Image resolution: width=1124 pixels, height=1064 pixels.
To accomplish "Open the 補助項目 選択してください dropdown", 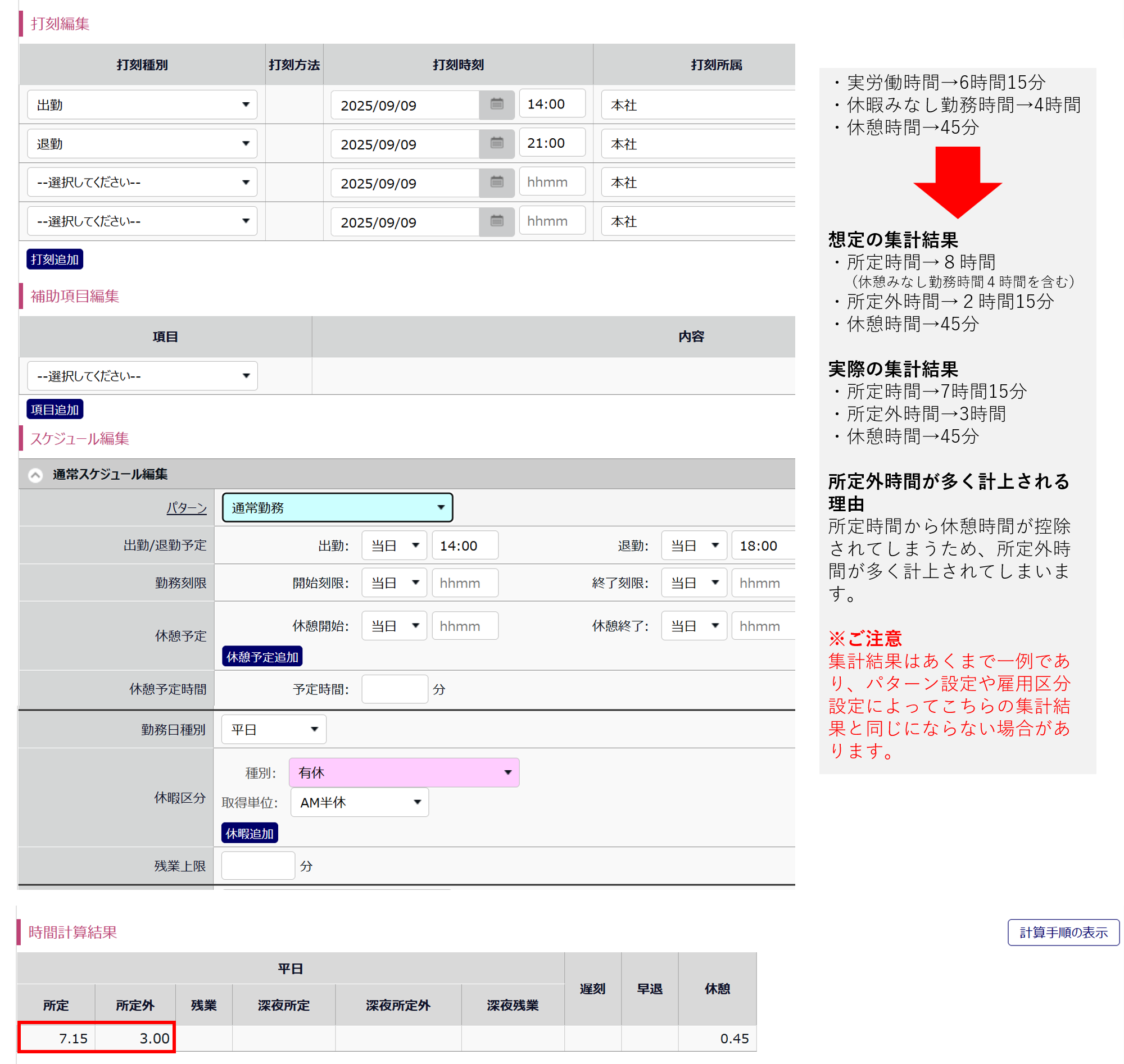I will [142, 376].
